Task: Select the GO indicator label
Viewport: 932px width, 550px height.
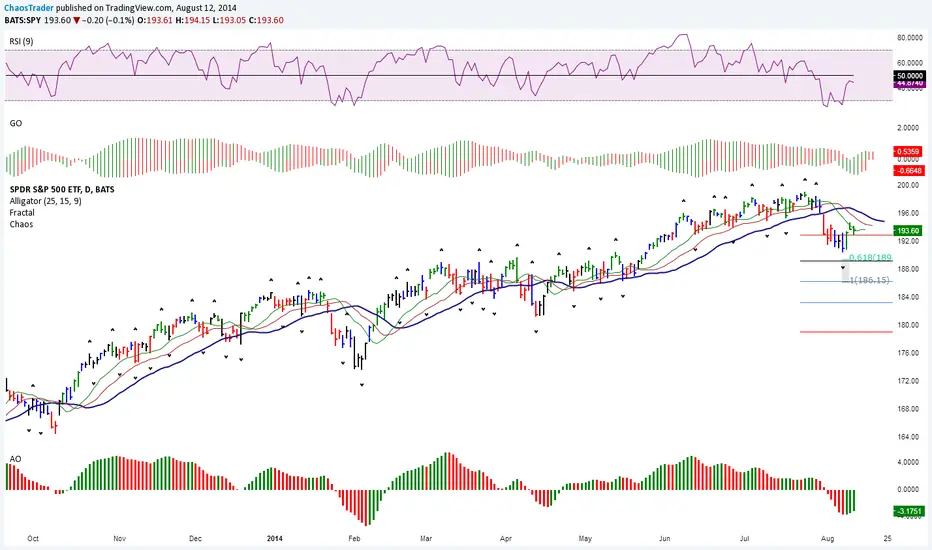Action: [x=15, y=123]
